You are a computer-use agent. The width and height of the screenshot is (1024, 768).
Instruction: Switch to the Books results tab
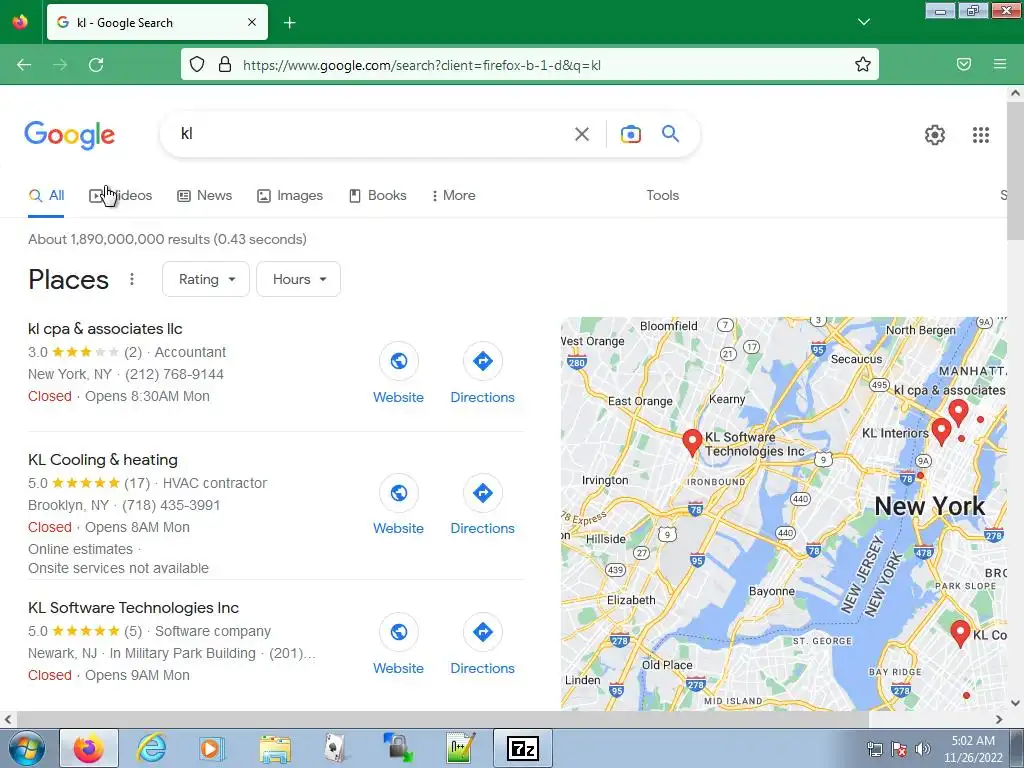click(x=377, y=195)
